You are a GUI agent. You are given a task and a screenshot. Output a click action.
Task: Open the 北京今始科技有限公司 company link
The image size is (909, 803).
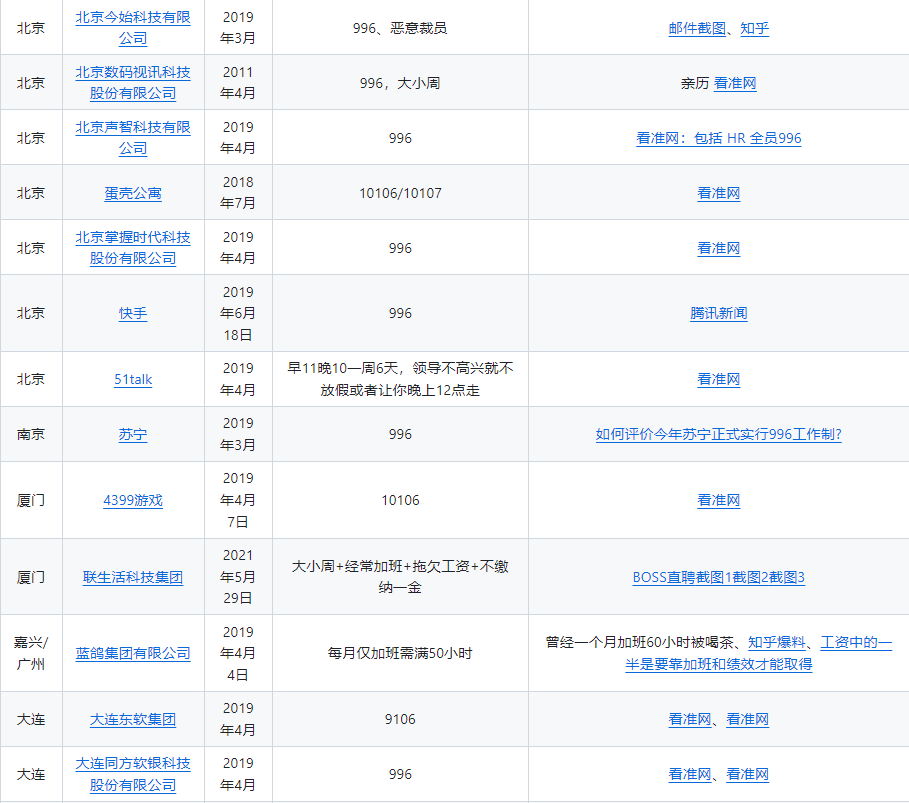click(133, 28)
